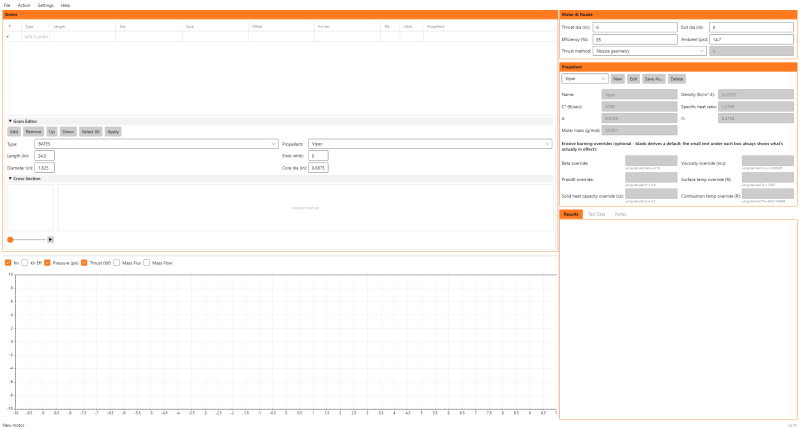This screenshot has height=428, width=800.
Task: Move the cross section burn slider handle
Action: click(10, 239)
